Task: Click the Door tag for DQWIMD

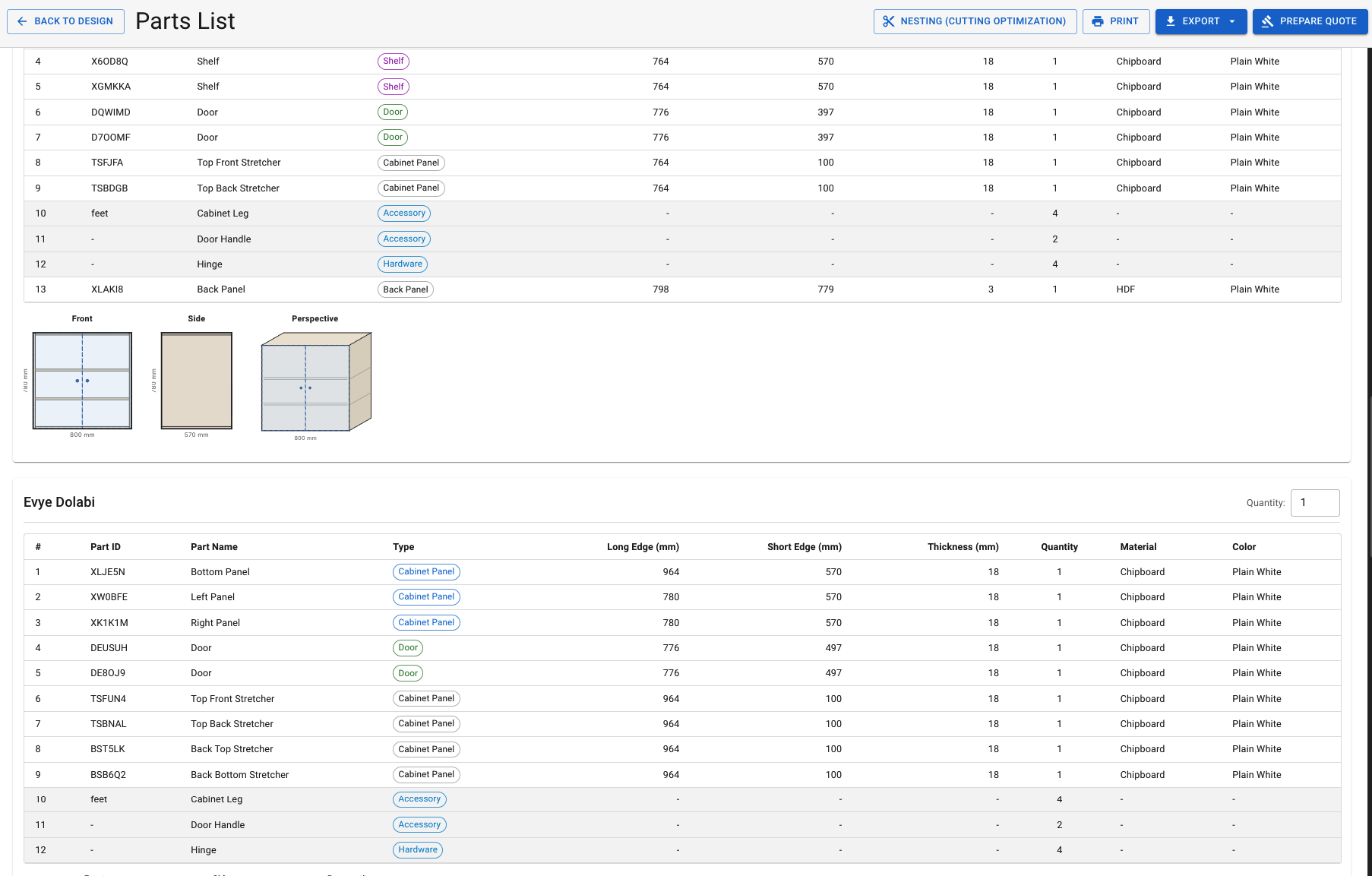Action: [x=393, y=112]
